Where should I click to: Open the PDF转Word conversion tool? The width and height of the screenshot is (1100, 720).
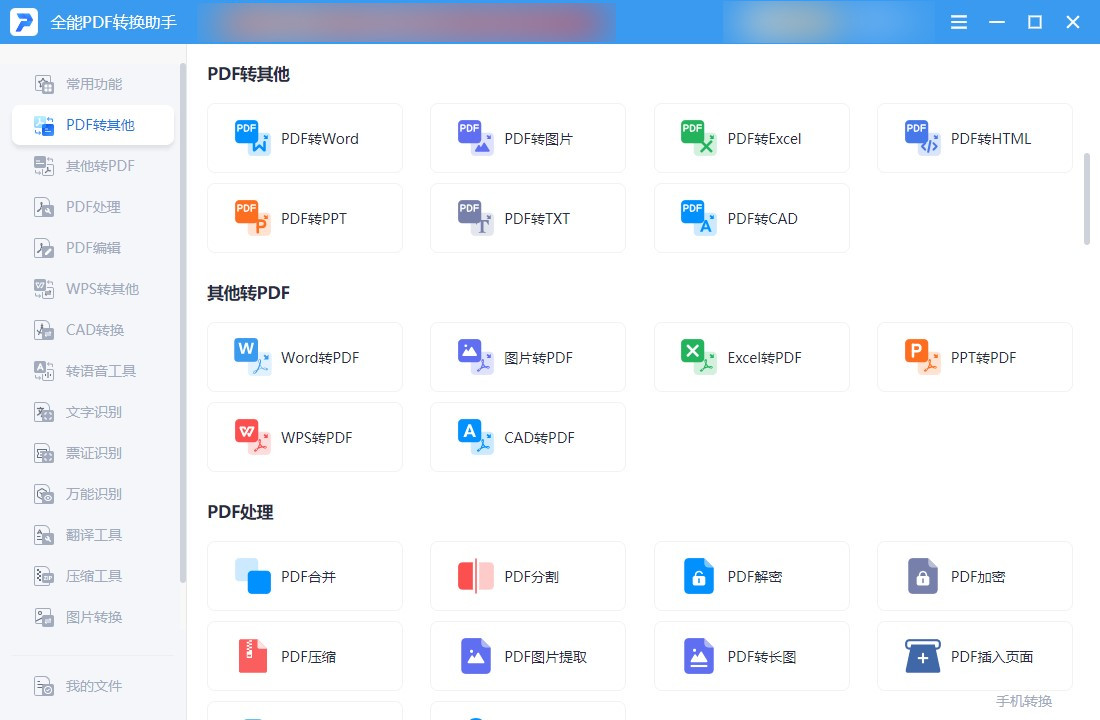[304, 138]
